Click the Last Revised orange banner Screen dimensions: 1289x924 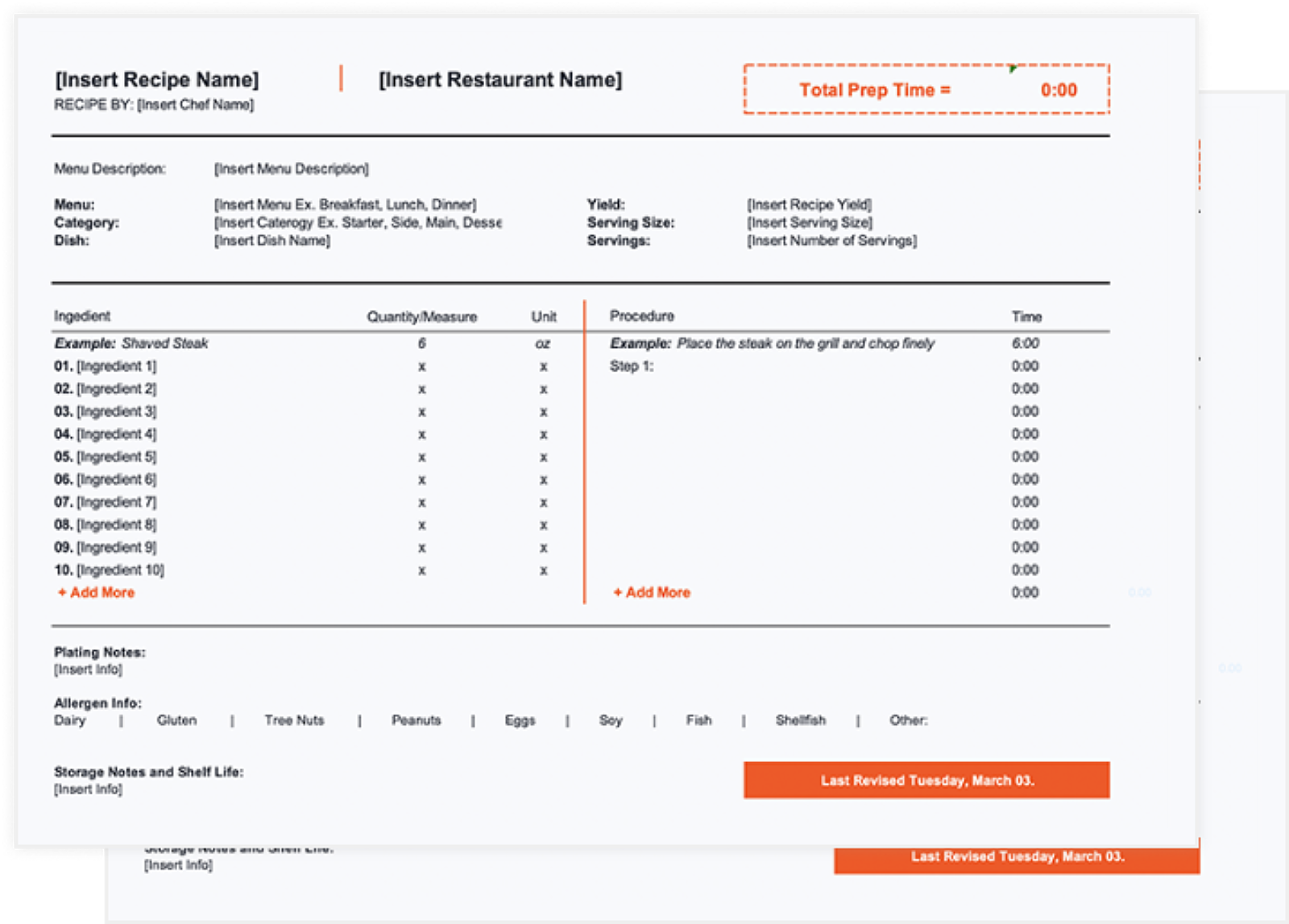[x=926, y=780]
